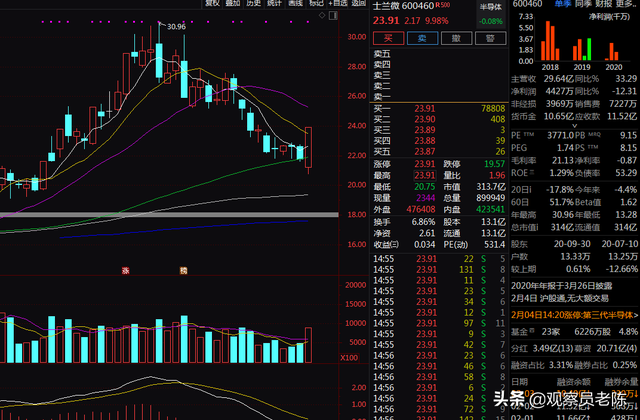Click the 户数 13.33万 value
The height and width of the screenshot is (420, 640).
575,256
